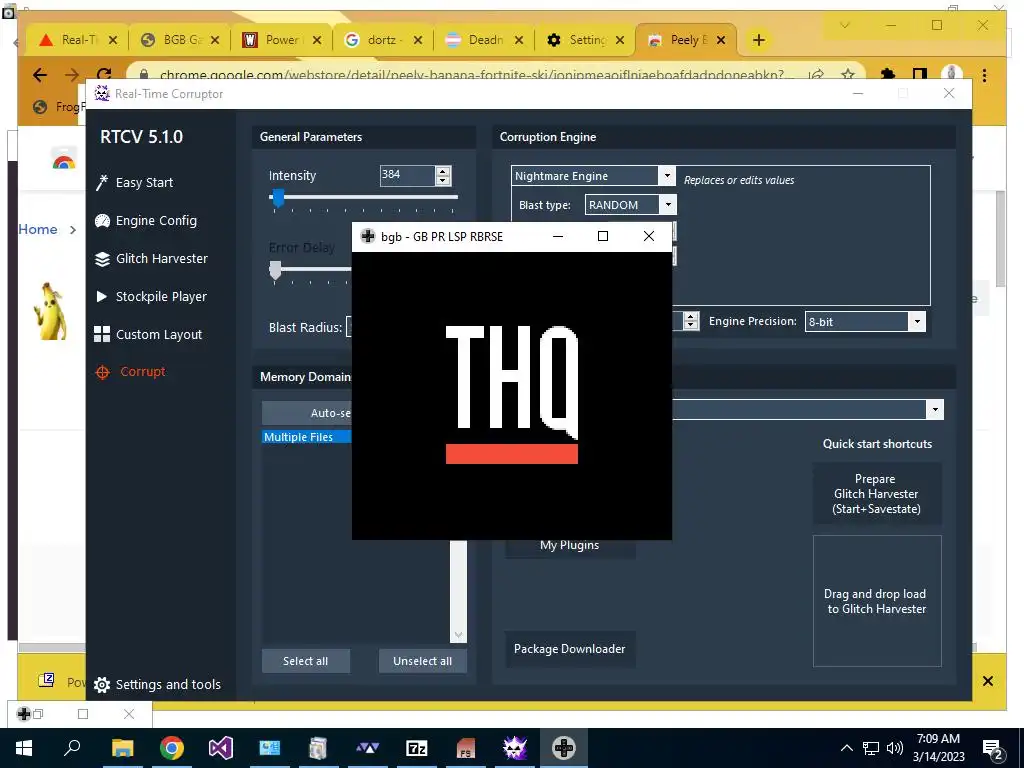Open Chrome extensions puzzle icon
Image resolution: width=1024 pixels, height=768 pixels.
(x=888, y=74)
